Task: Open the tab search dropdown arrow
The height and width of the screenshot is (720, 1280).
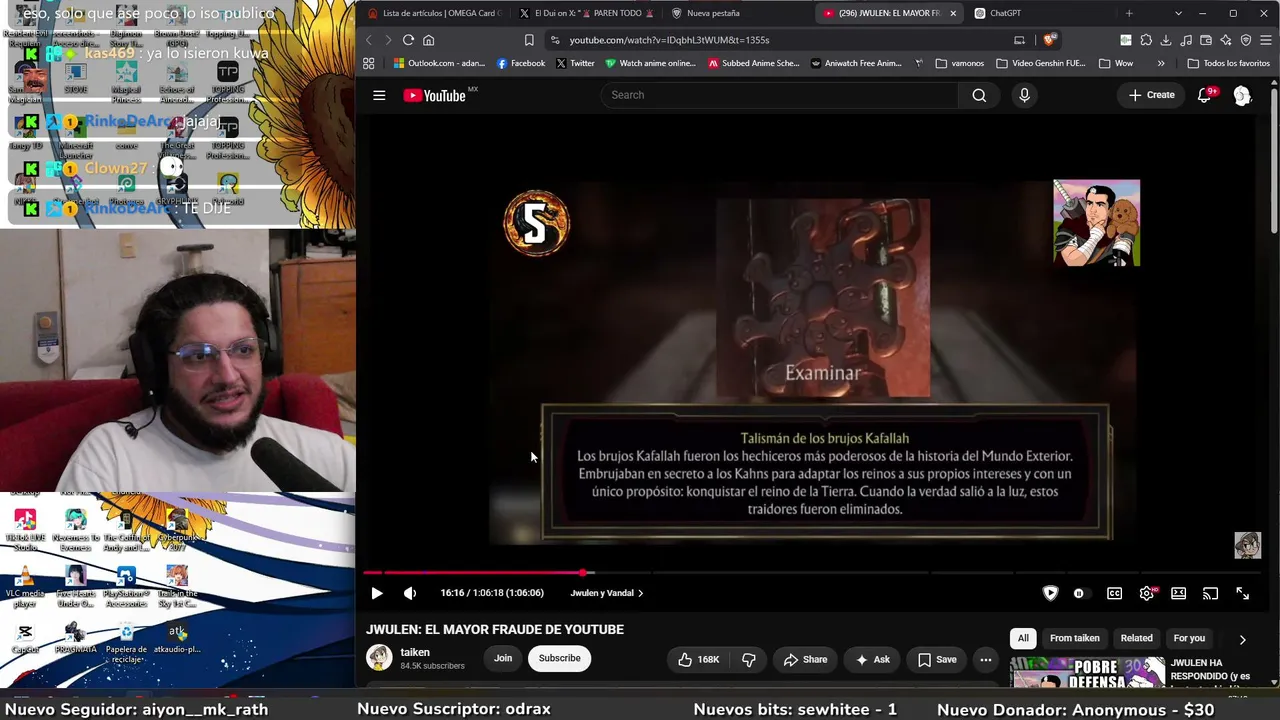Action: [x=1178, y=13]
